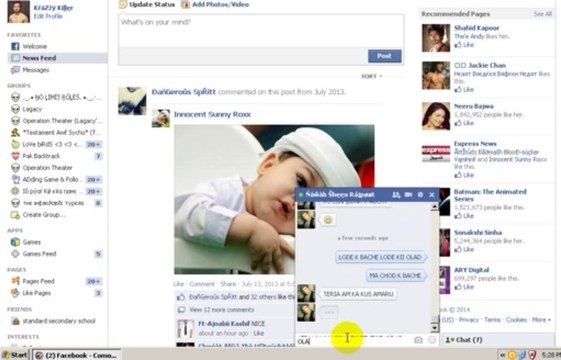Open standard secondary school friends list
This screenshot has height=360, width=561.
tap(59, 321)
